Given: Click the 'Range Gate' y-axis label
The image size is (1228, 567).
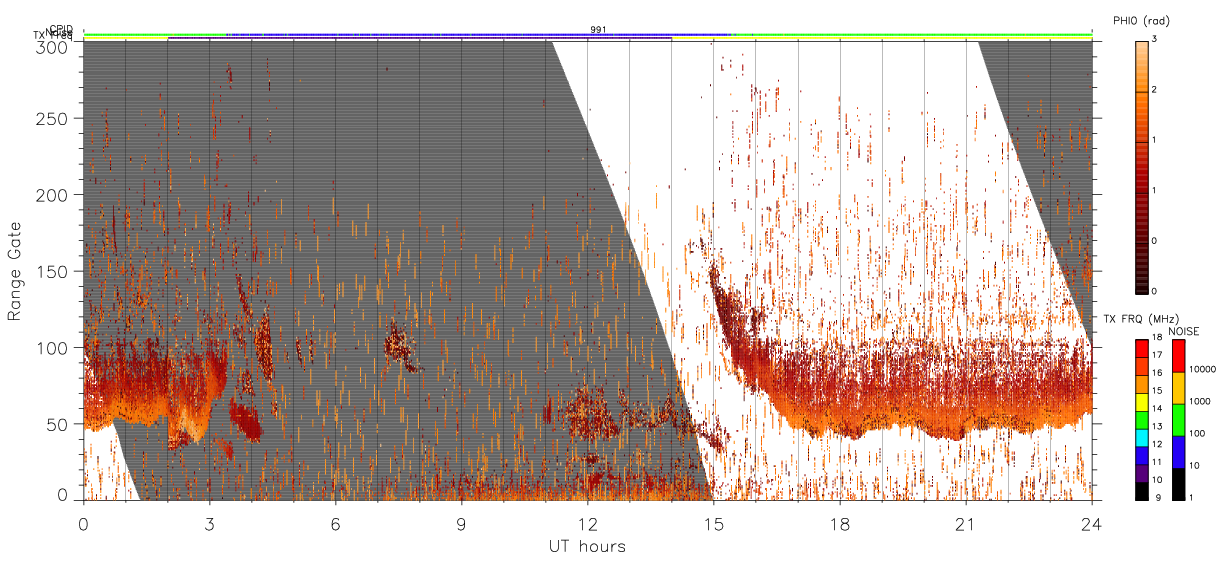Looking at the screenshot, I should 15,272.
